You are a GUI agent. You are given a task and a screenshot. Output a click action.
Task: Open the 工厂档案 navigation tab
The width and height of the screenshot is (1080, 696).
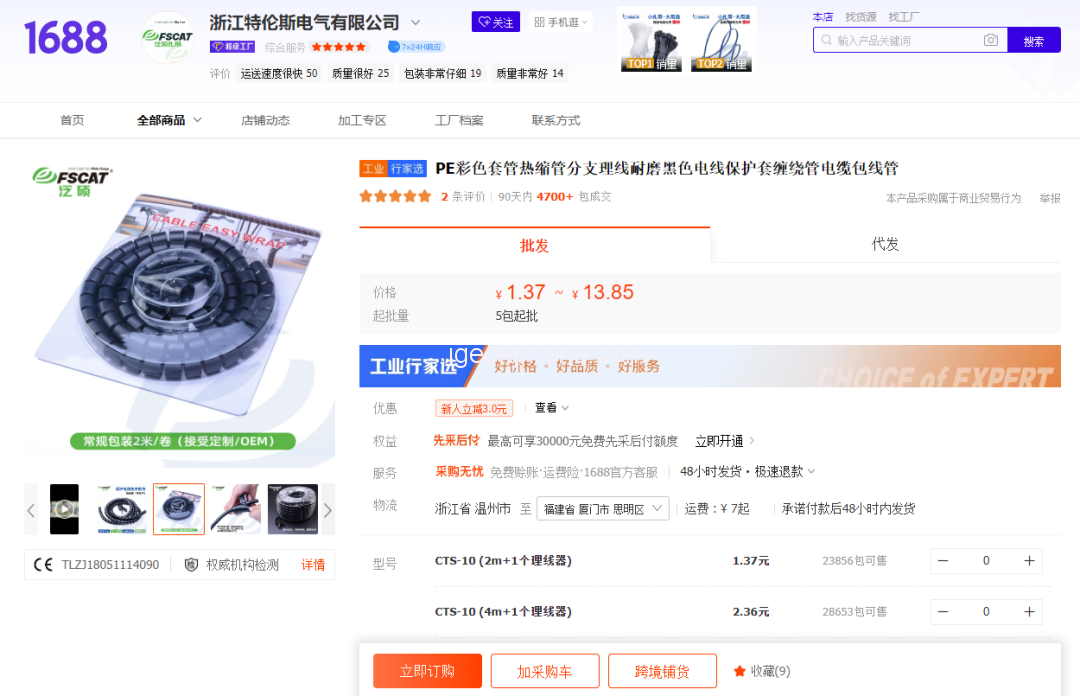point(459,121)
